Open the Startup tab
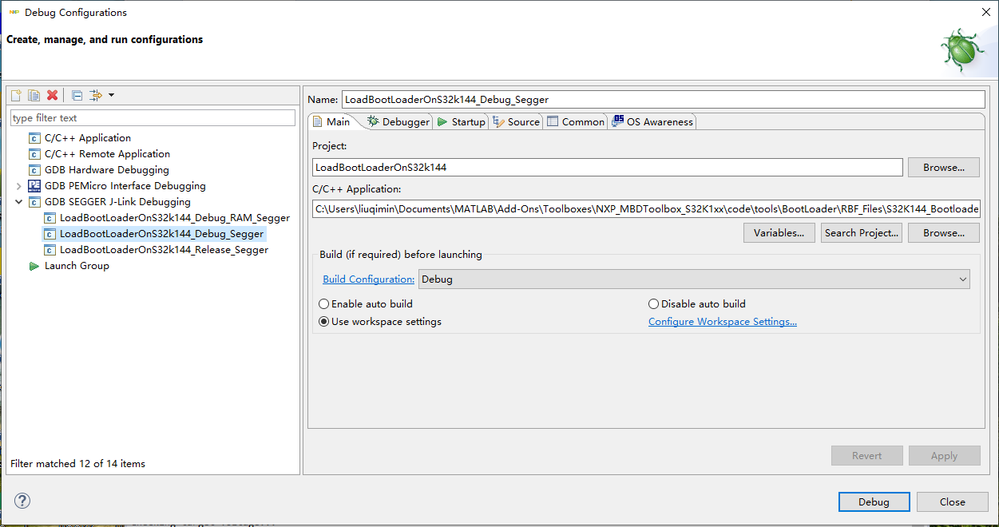 (461, 122)
